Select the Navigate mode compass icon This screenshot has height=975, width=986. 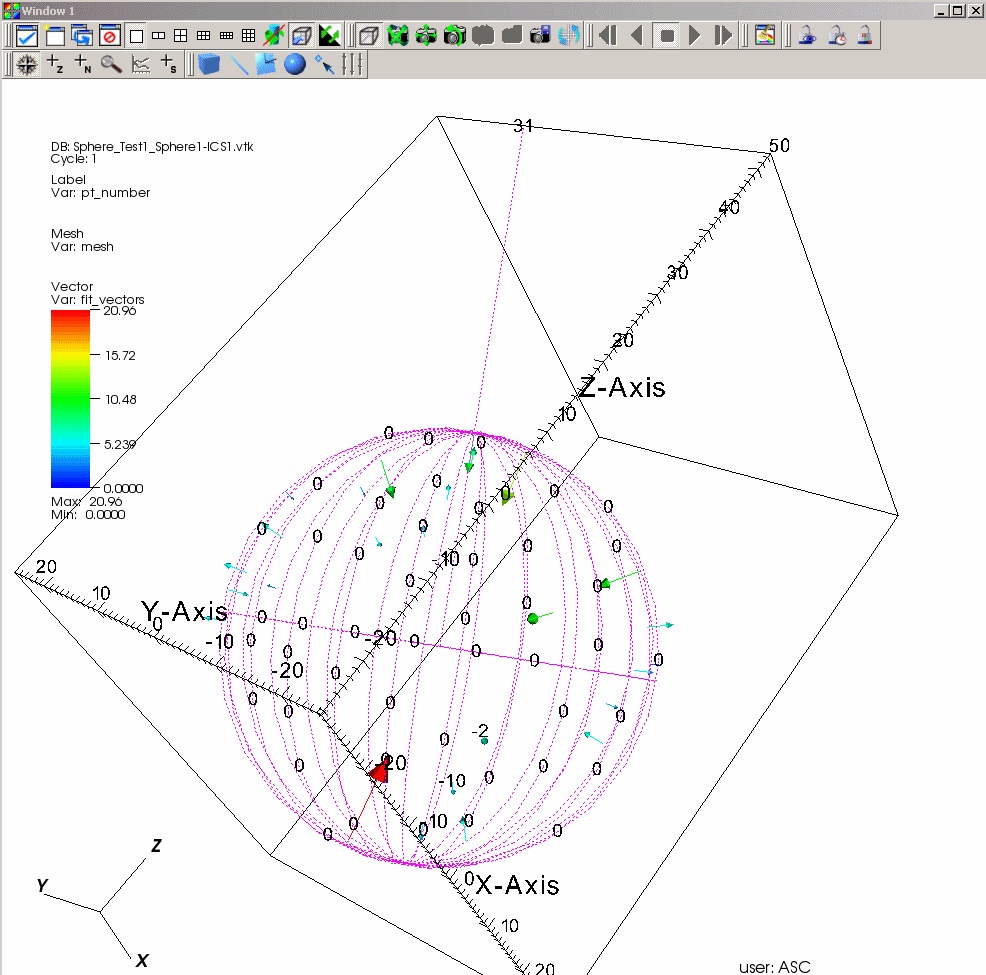27,65
